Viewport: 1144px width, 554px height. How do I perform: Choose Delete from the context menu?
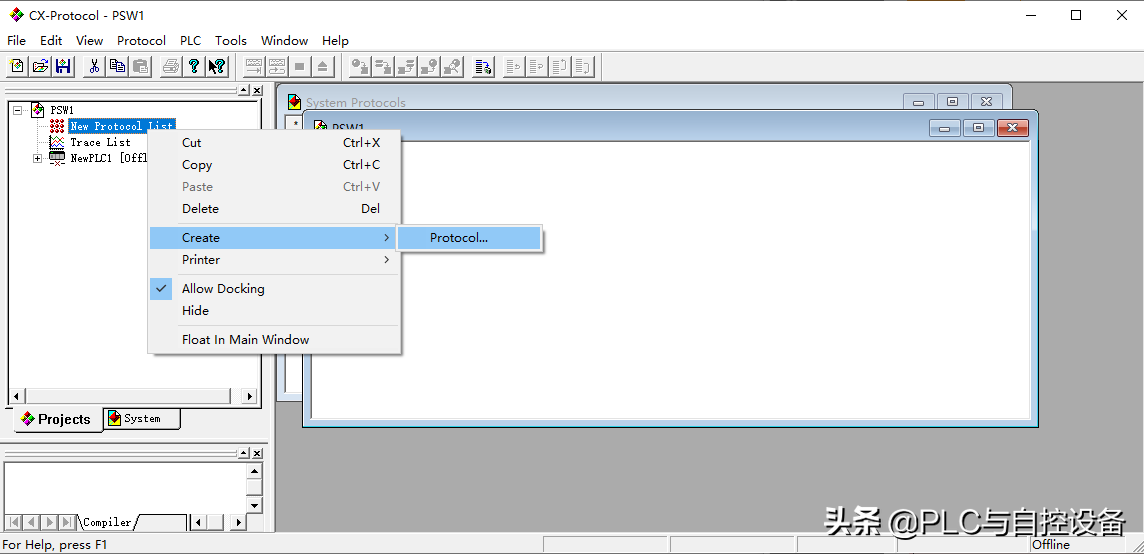click(275, 209)
